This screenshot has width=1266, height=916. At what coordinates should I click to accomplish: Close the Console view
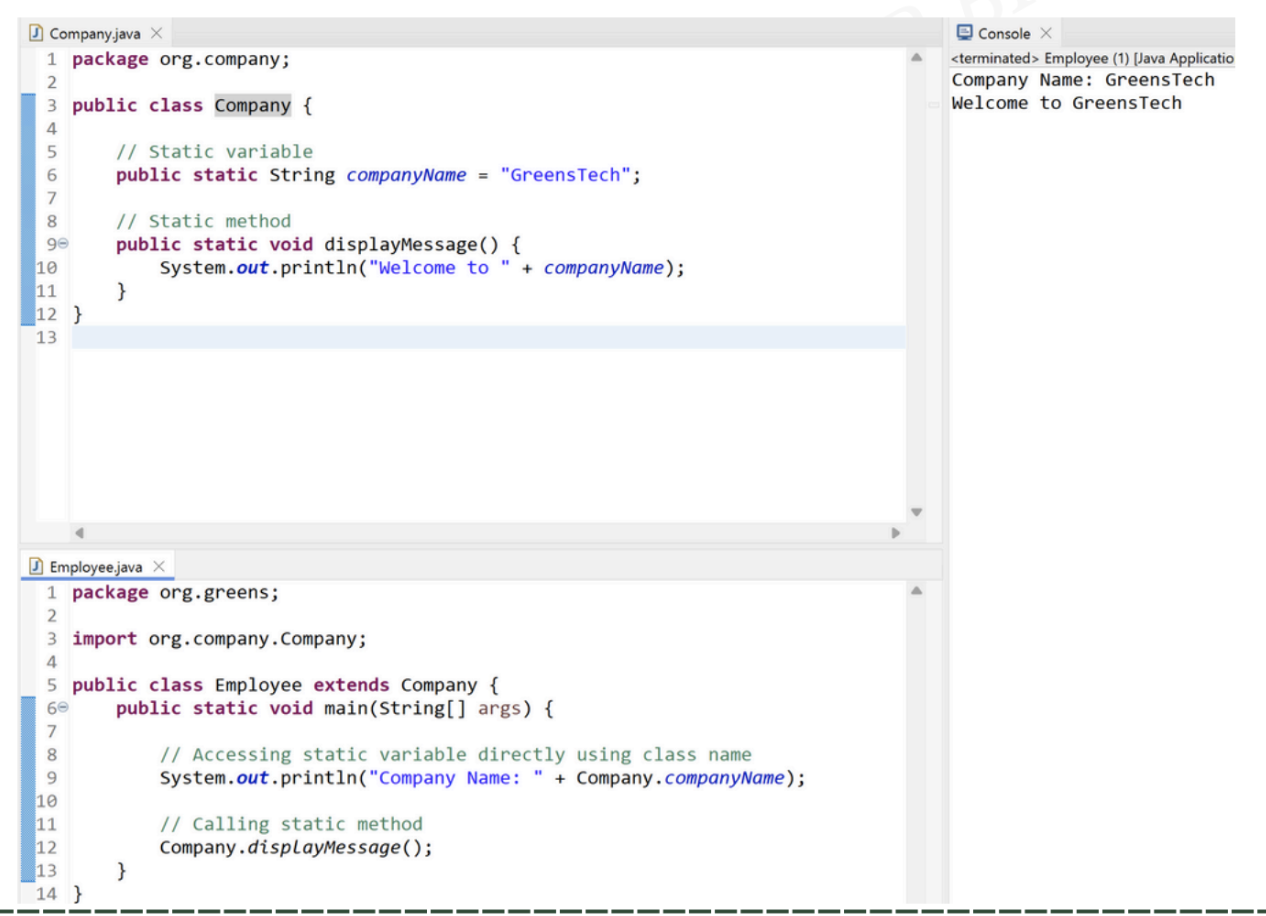point(1045,34)
